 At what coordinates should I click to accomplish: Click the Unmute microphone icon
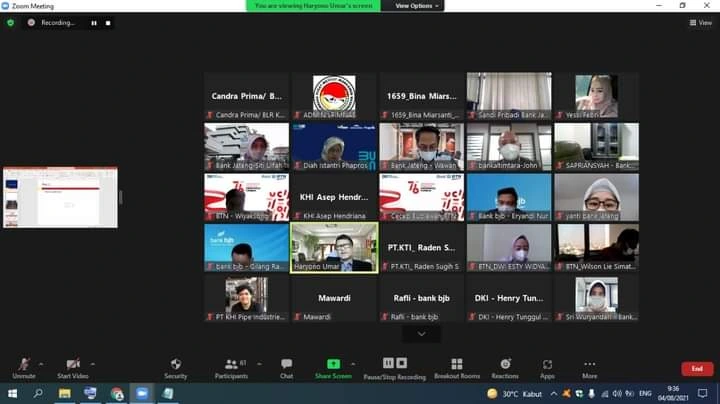23,364
